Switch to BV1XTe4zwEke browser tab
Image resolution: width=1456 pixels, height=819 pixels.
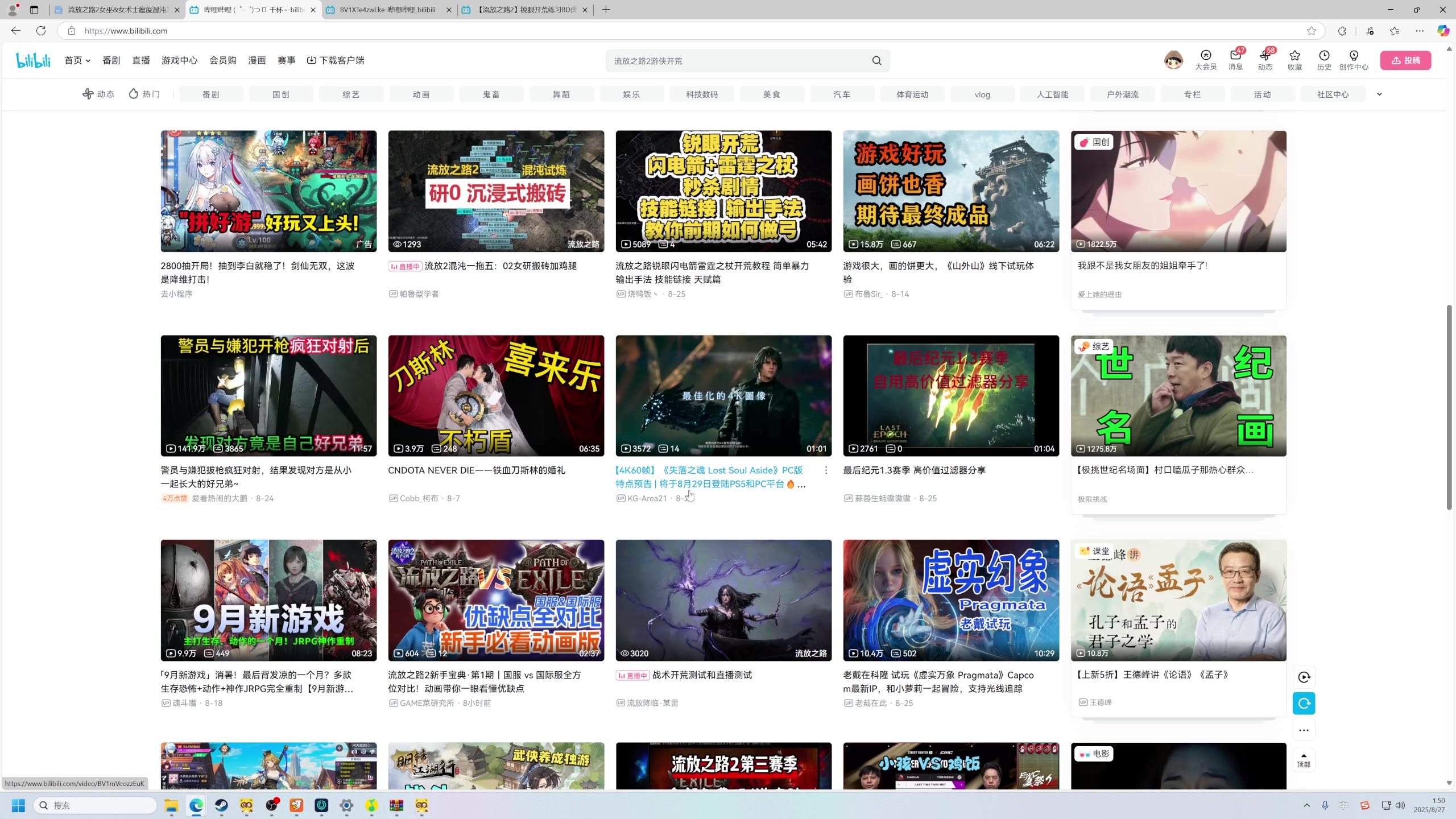[389, 10]
